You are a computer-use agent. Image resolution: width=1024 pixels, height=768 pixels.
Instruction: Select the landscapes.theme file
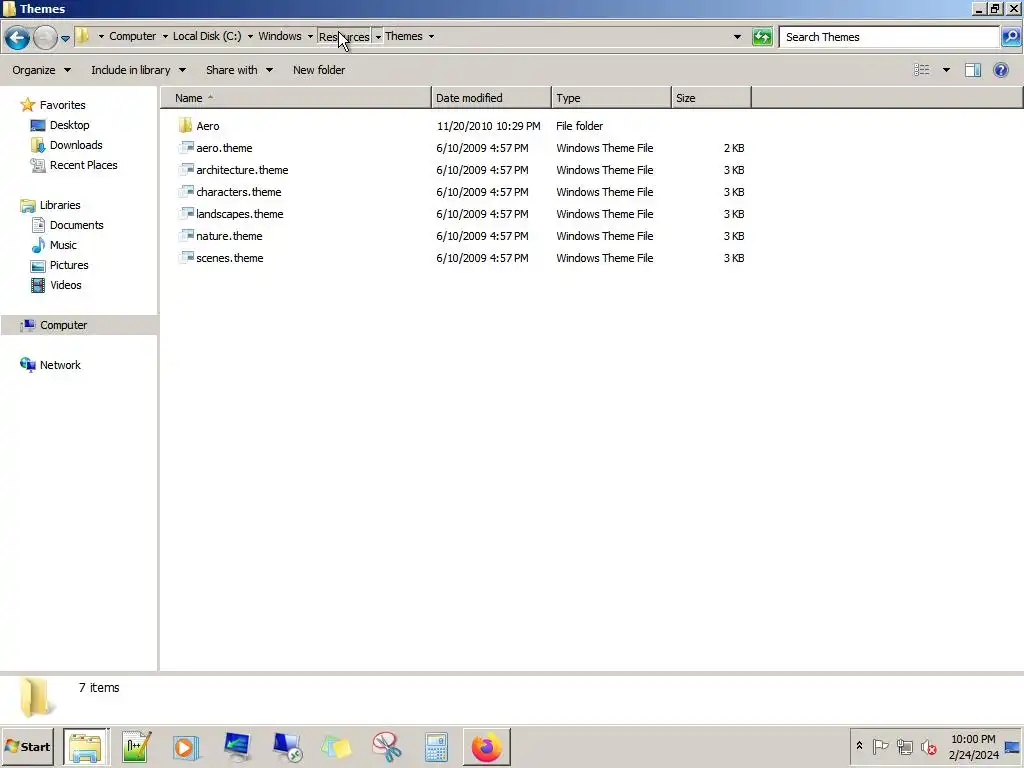click(x=240, y=214)
